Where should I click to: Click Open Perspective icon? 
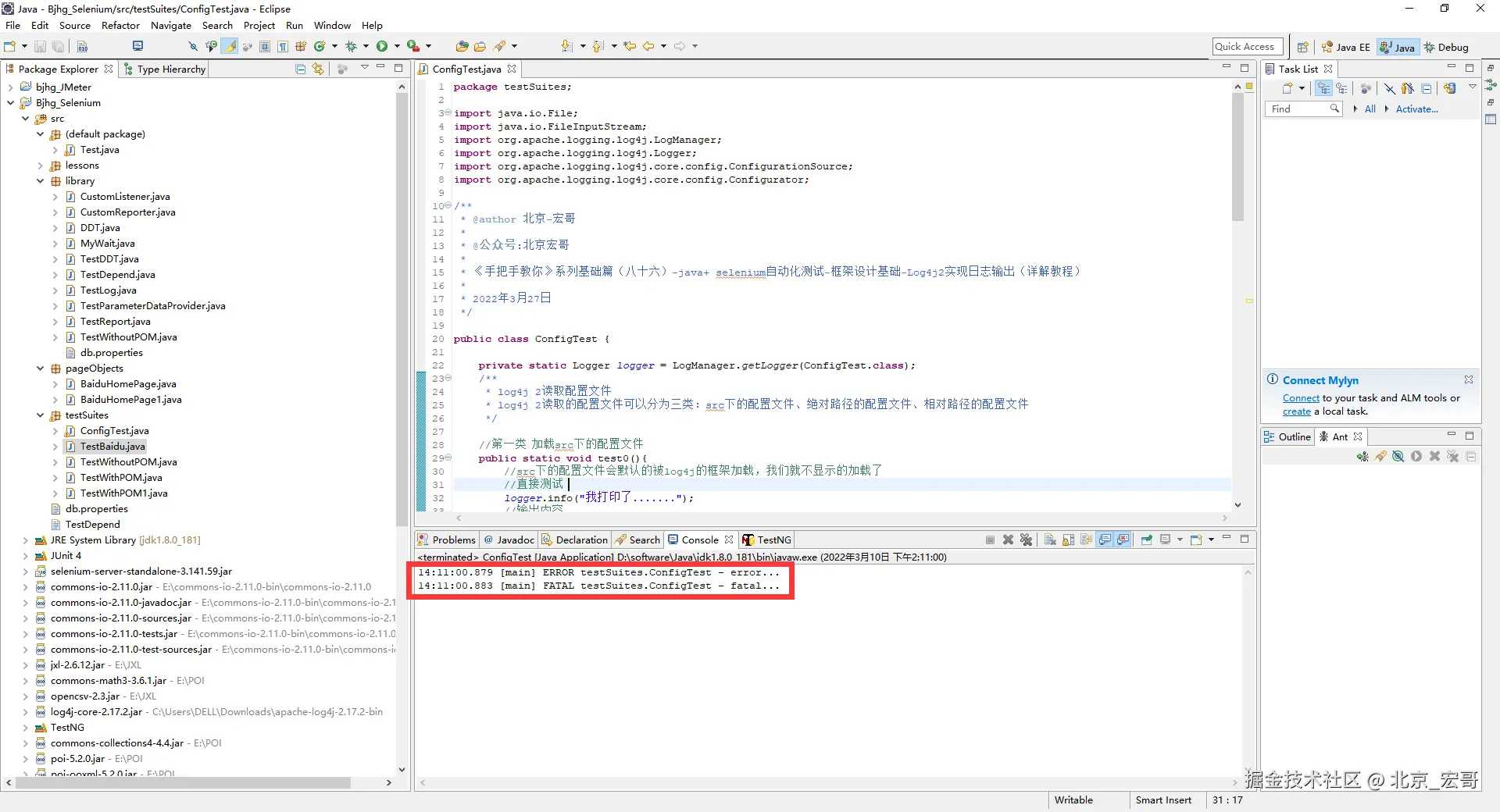pos(1302,47)
